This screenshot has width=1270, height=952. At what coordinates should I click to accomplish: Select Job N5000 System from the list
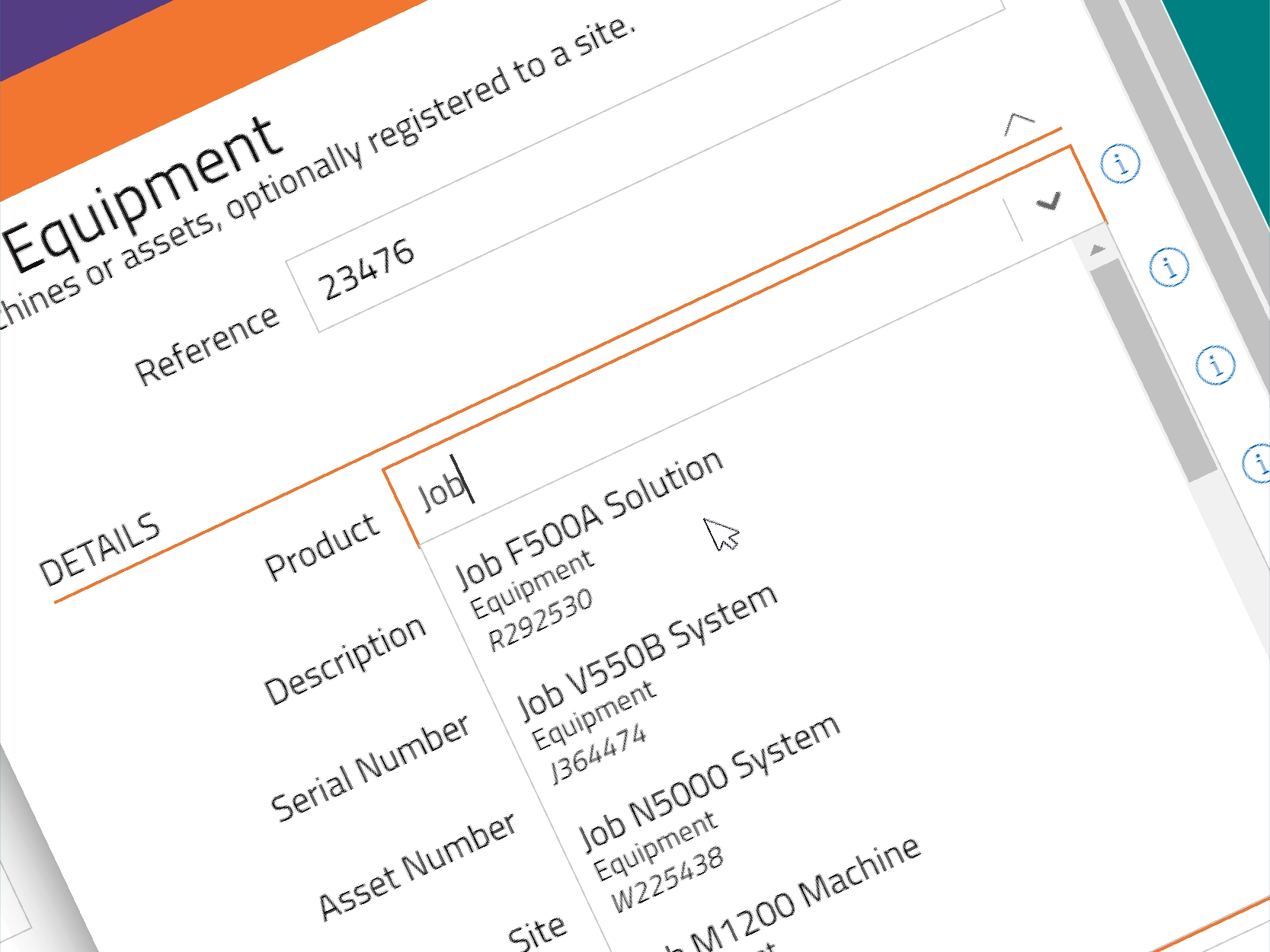coord(709,781)
